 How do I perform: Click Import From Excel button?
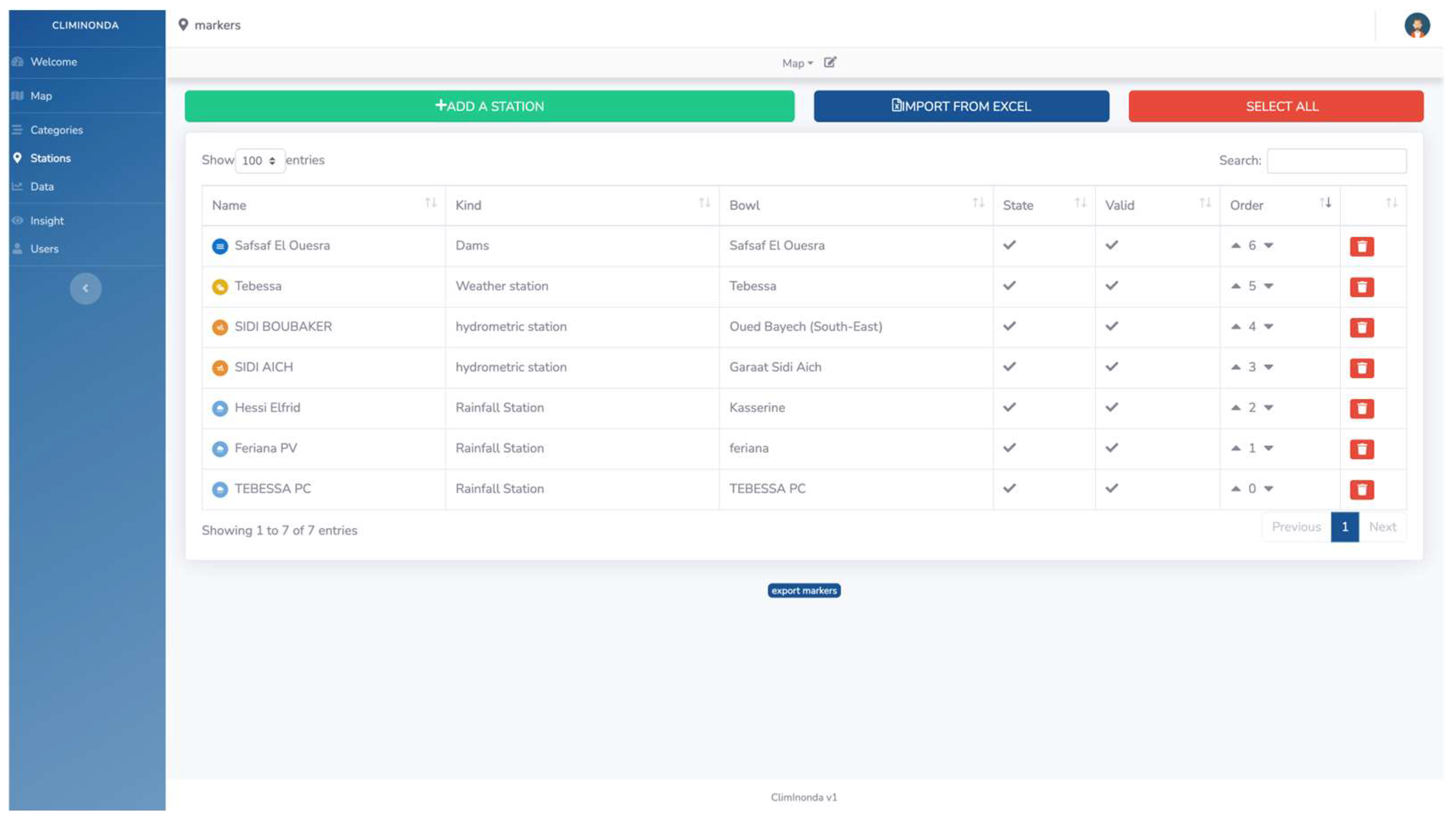pyautogui.click(x=961, y=106)
